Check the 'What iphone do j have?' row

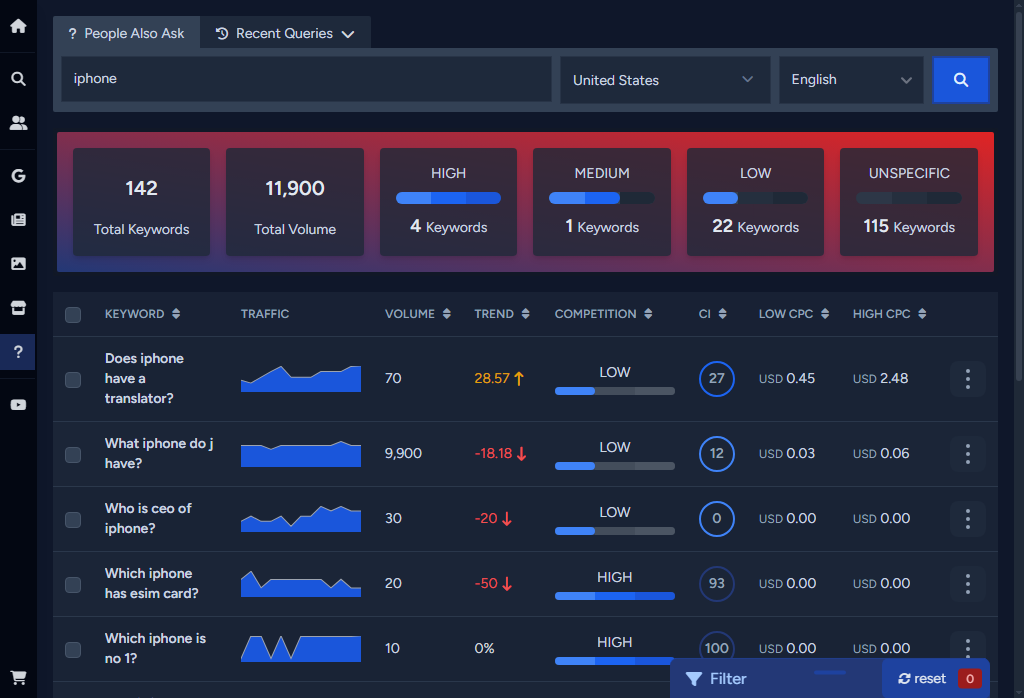coord(73,455)
